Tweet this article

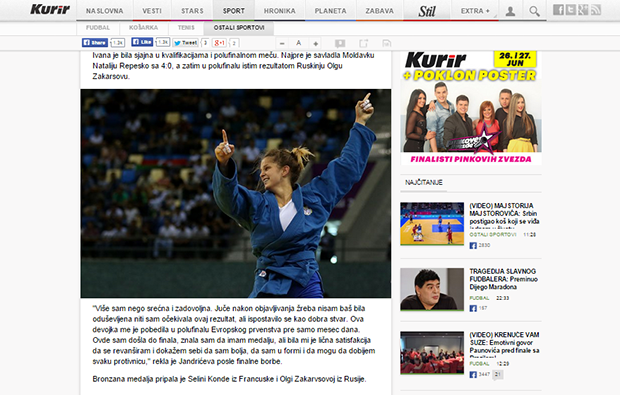tap(185, 43)
